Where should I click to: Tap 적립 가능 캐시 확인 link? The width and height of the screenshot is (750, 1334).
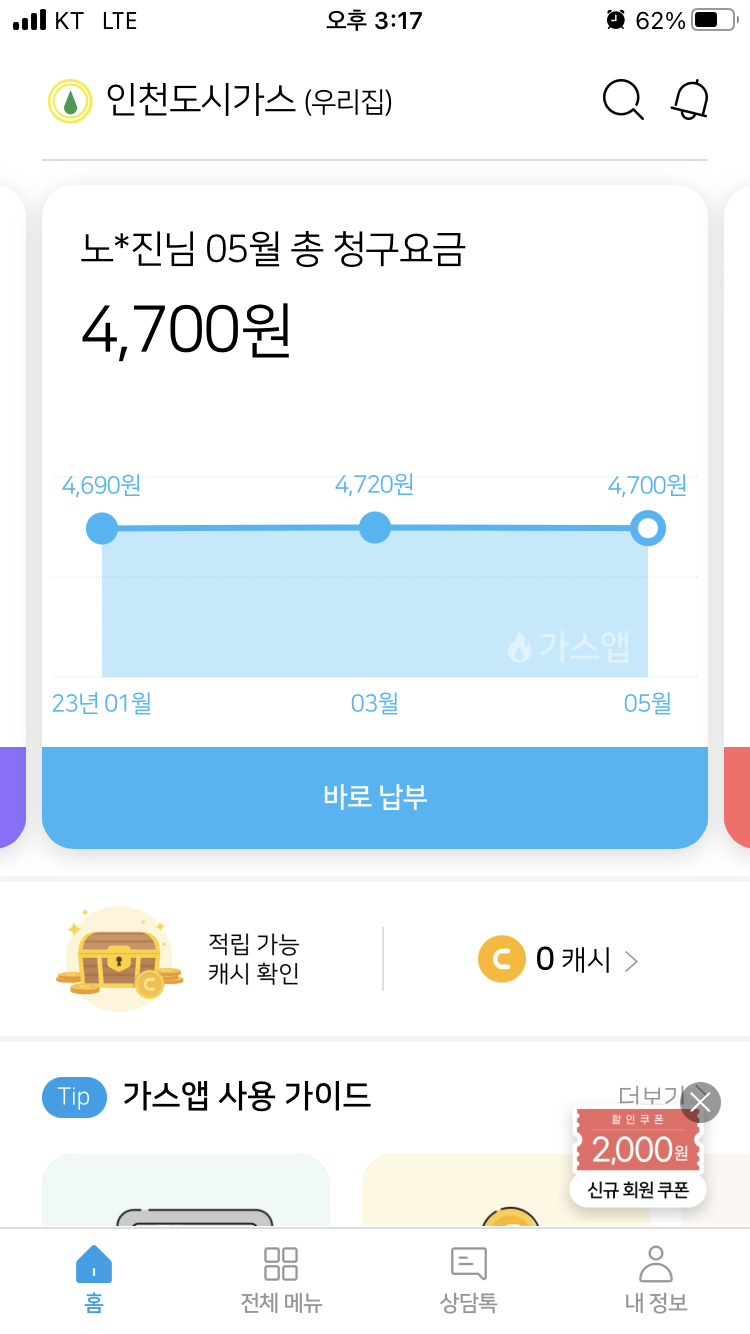254,959
